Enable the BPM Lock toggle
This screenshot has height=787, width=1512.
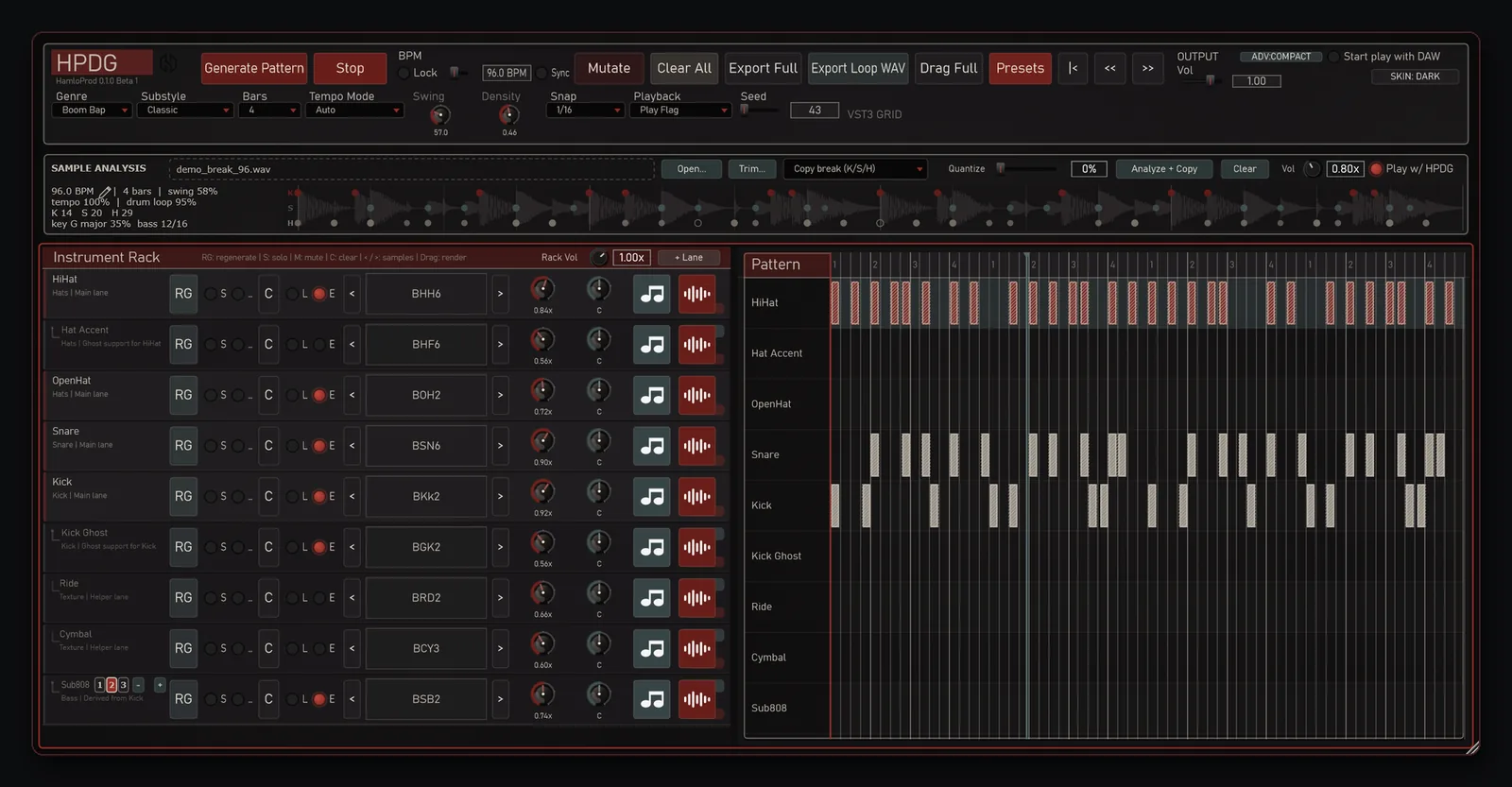[x=404, y=73]
